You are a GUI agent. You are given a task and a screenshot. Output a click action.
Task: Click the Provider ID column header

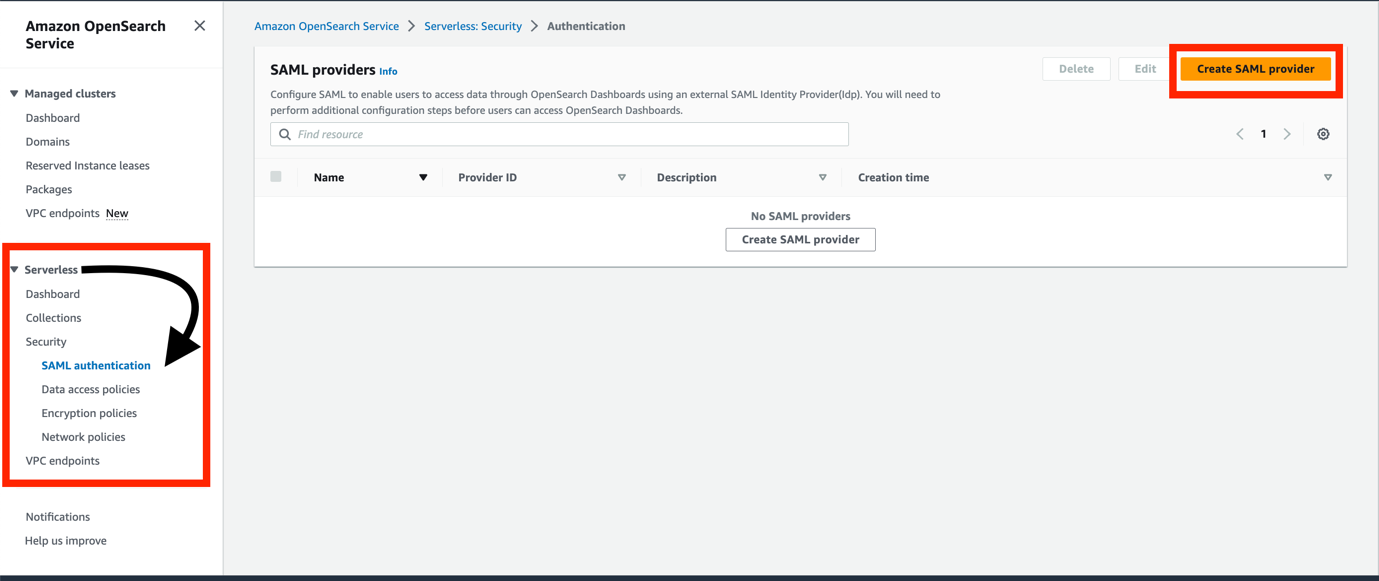coord(488,178)
